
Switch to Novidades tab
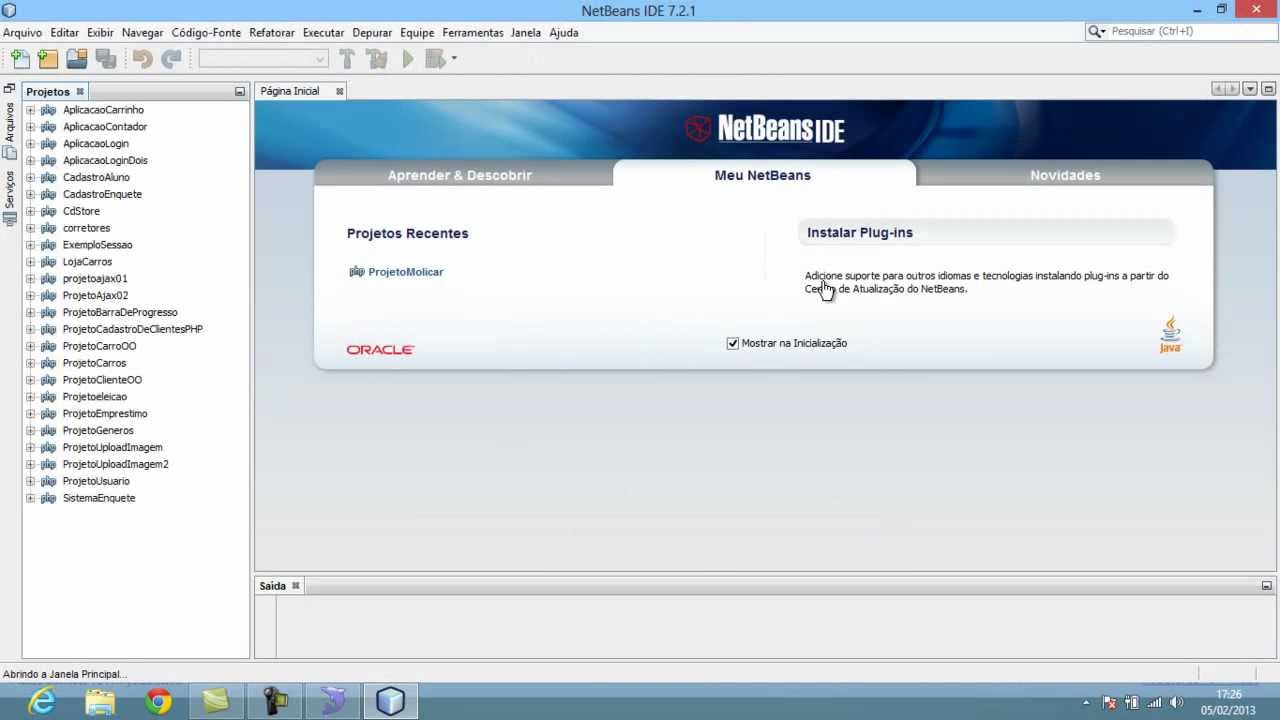[x=1065, y=175]
